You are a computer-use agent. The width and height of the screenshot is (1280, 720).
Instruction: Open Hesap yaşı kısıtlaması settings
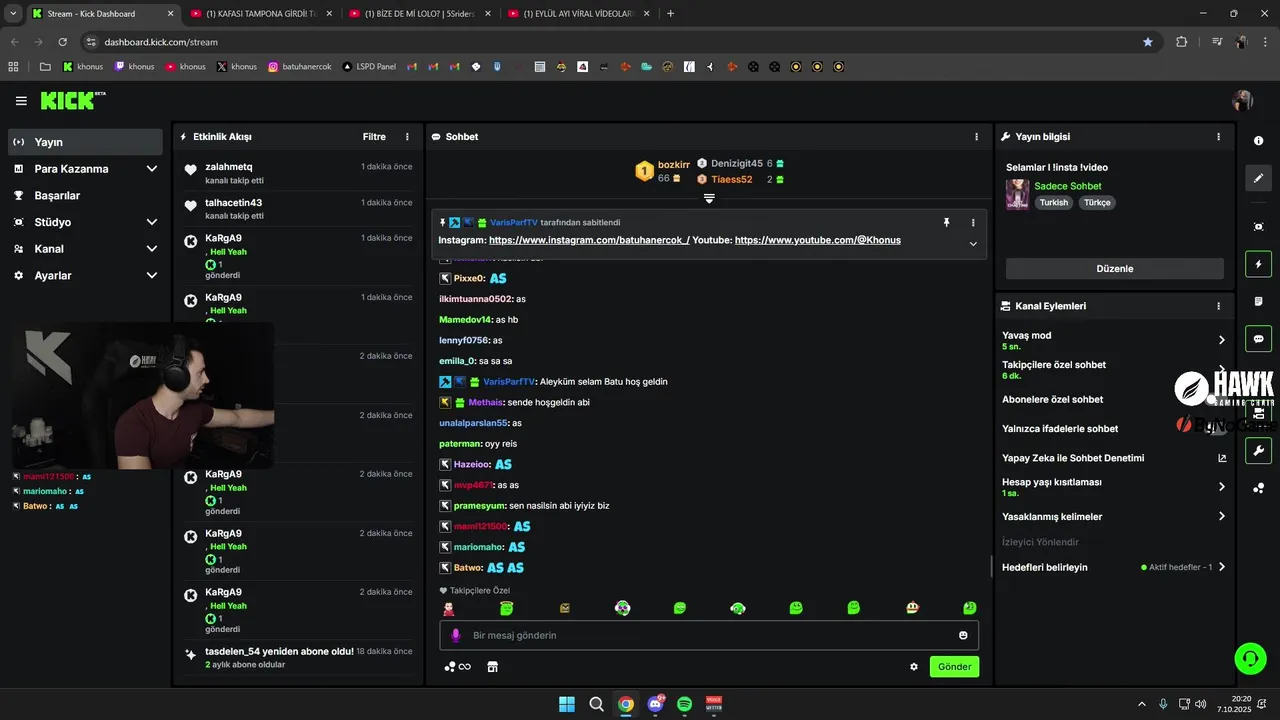pyautogui.click(x=1113, y=487)
